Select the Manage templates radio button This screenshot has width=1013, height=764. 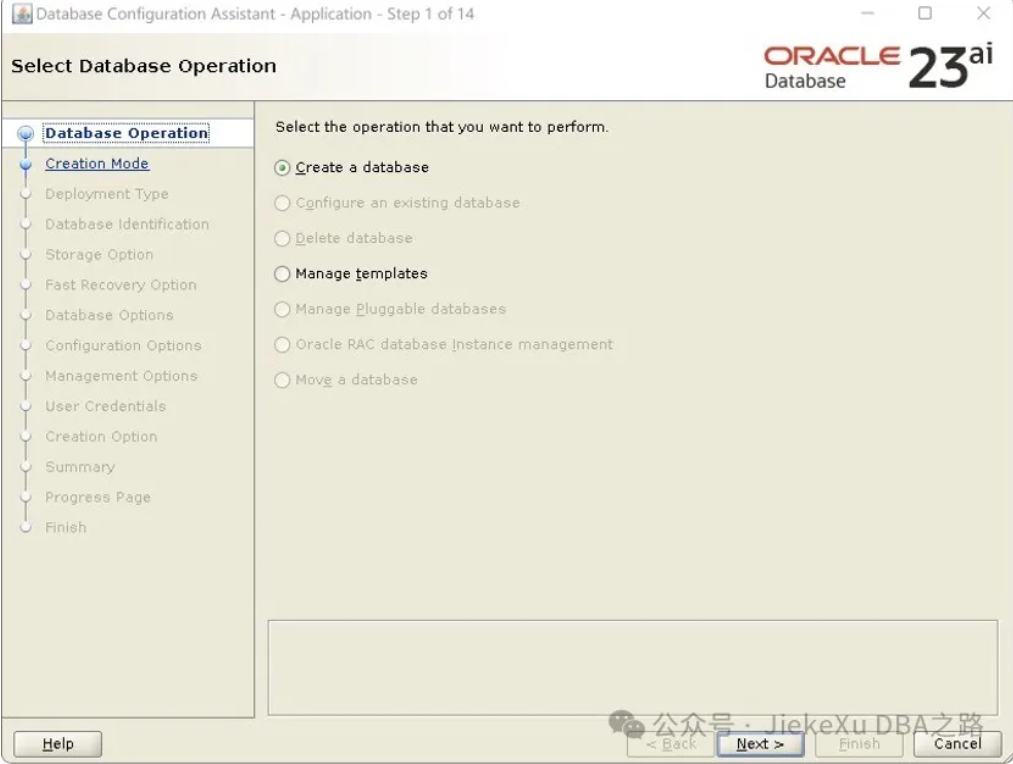tap(282, 274)
